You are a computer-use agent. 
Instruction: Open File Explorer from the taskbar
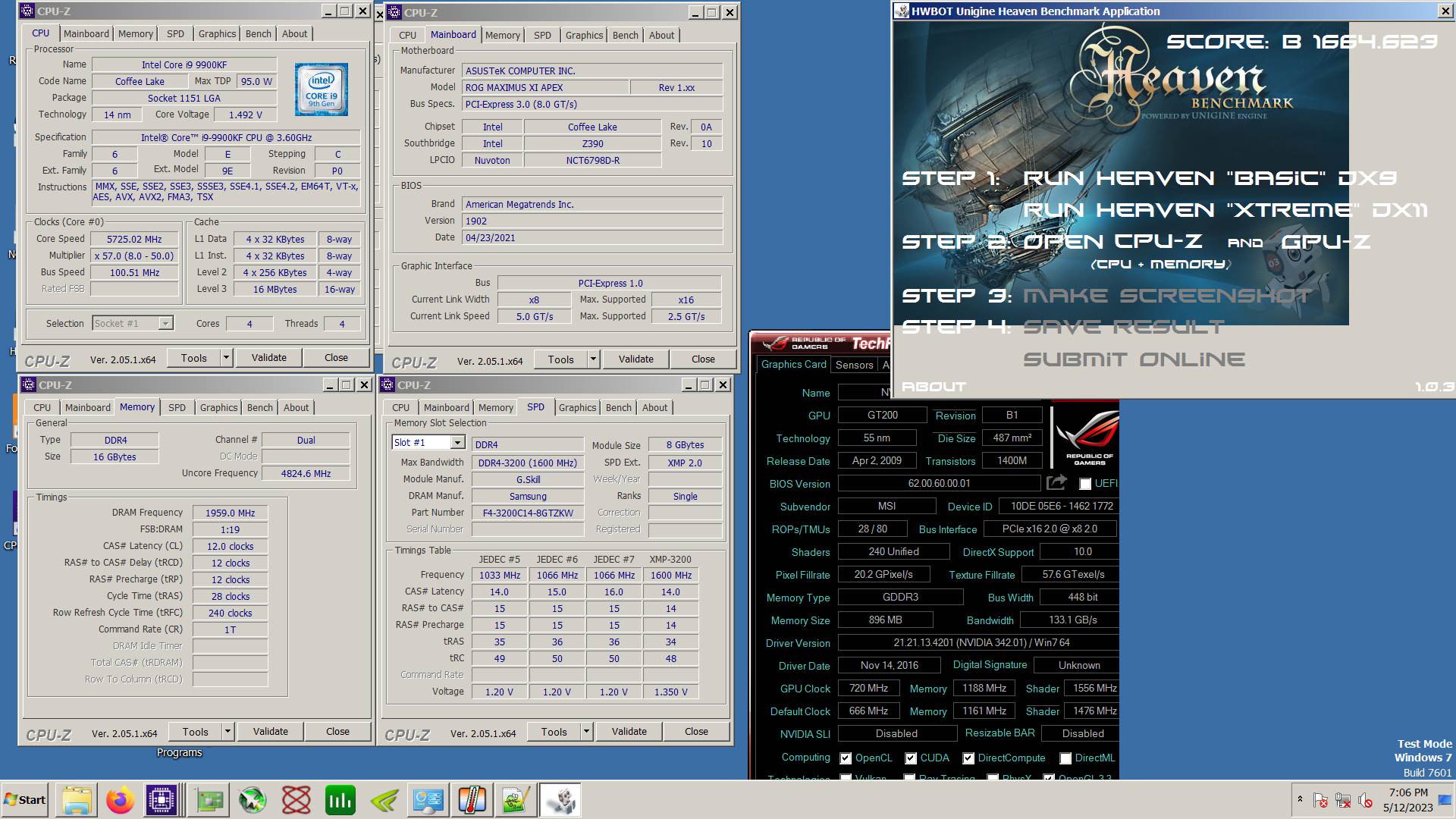coord(77,800)
